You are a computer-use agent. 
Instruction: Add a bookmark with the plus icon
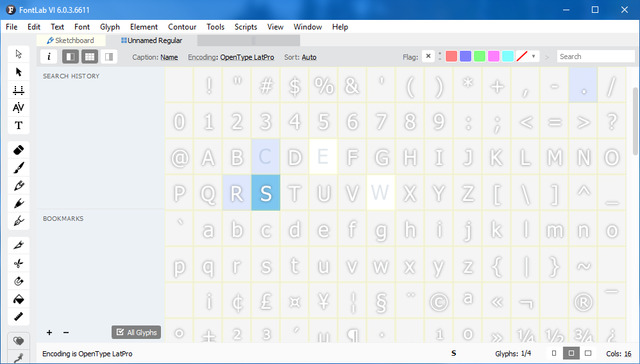click(x=49, y=333)
